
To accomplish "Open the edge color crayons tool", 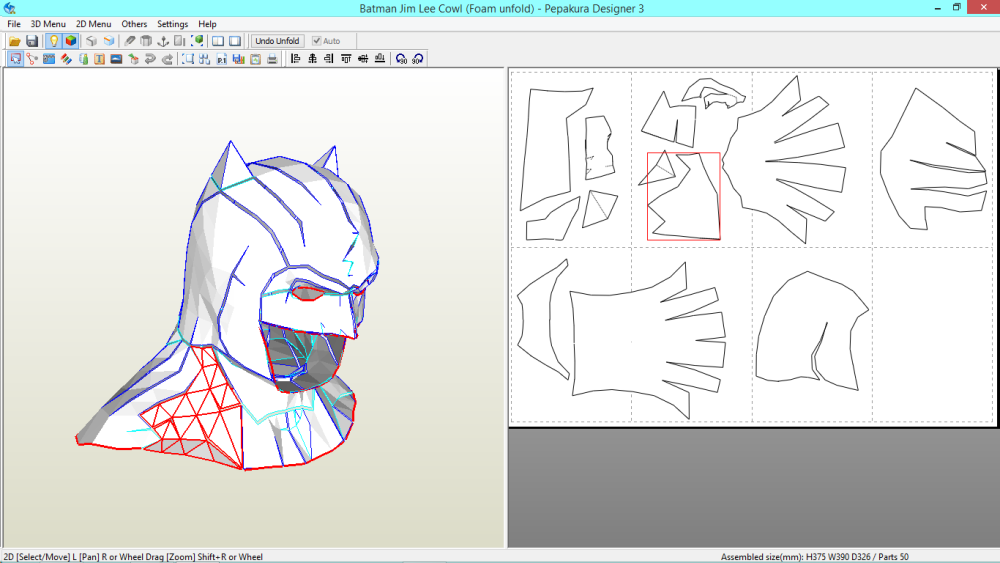I will pos(66,59).
